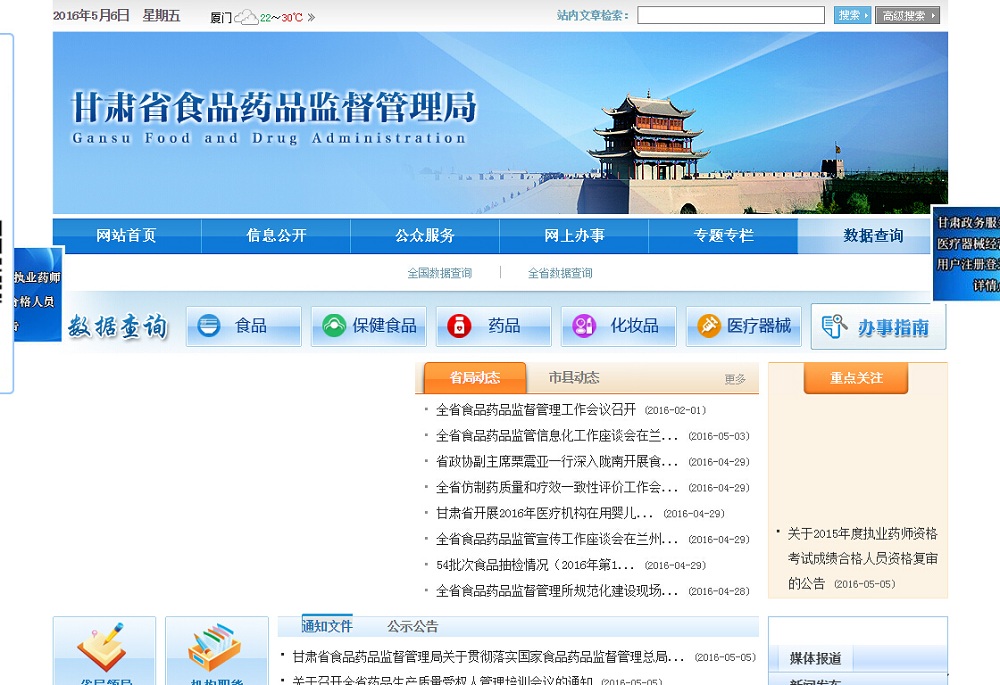Click the floating 执业药师 banner on left

(38, 294)
